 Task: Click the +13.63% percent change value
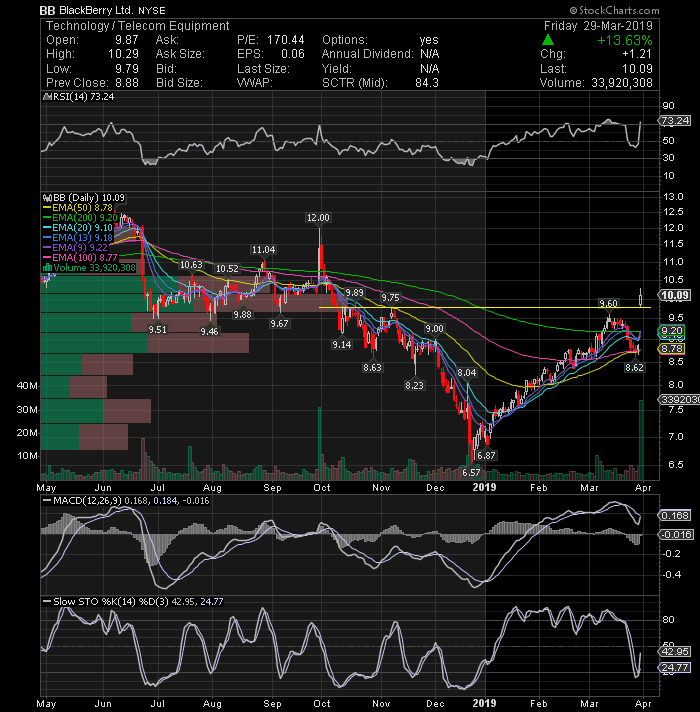click(x=625, y=40)
